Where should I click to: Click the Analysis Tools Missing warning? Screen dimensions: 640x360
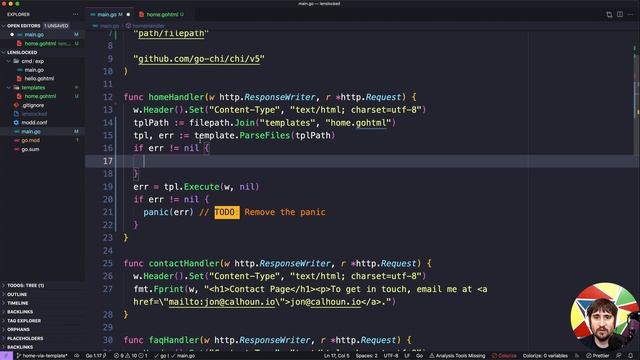point(457,356)
